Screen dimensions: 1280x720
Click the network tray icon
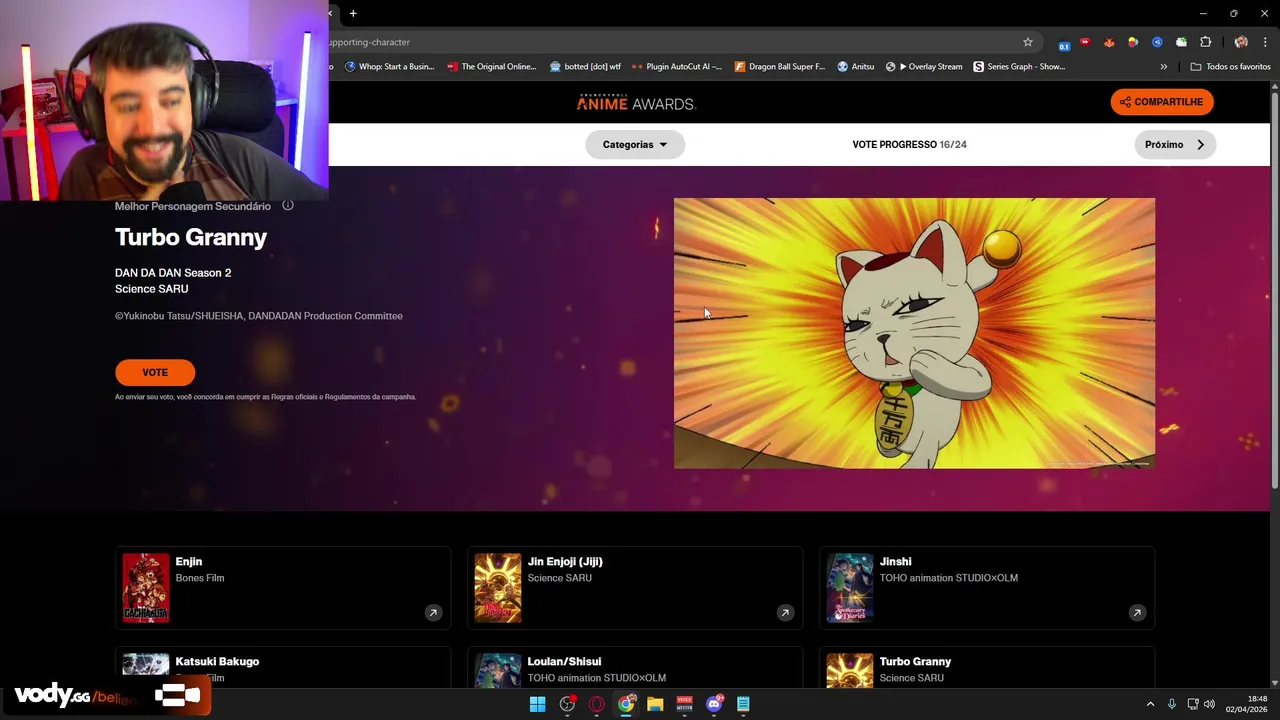[1192, 704]
